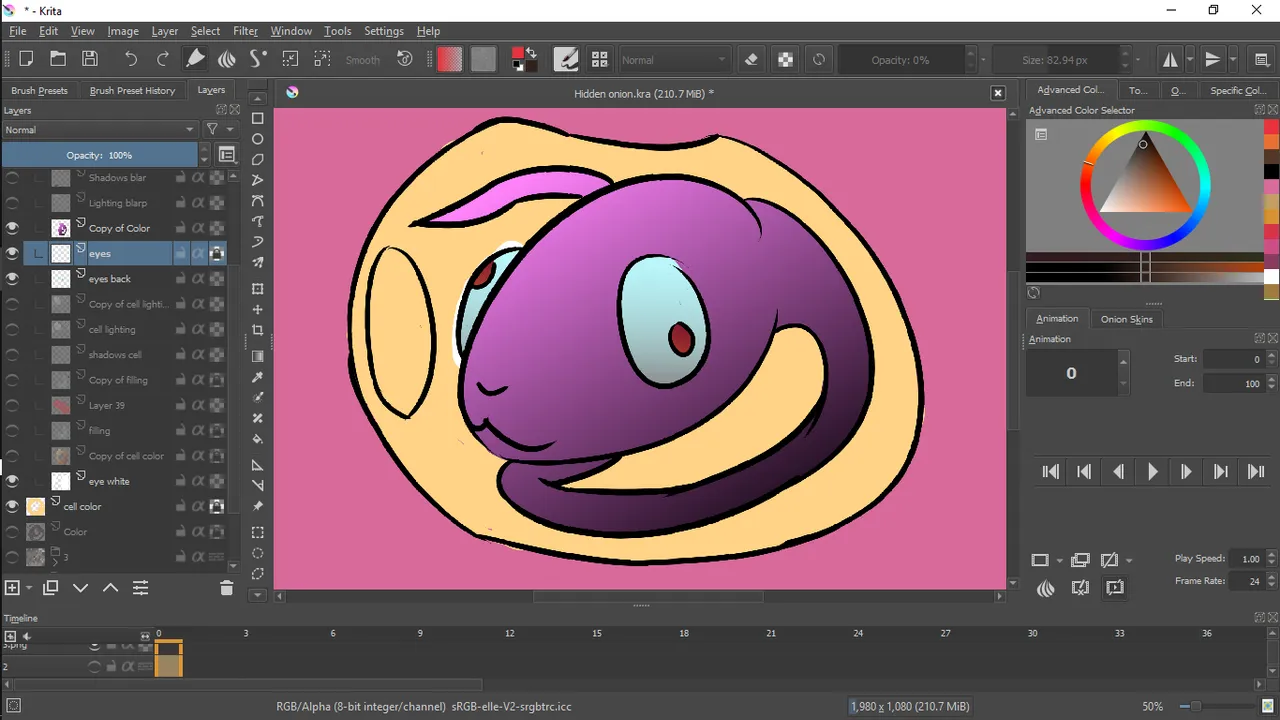
Task: Open the fill pattern swatch
Action: 483,59
